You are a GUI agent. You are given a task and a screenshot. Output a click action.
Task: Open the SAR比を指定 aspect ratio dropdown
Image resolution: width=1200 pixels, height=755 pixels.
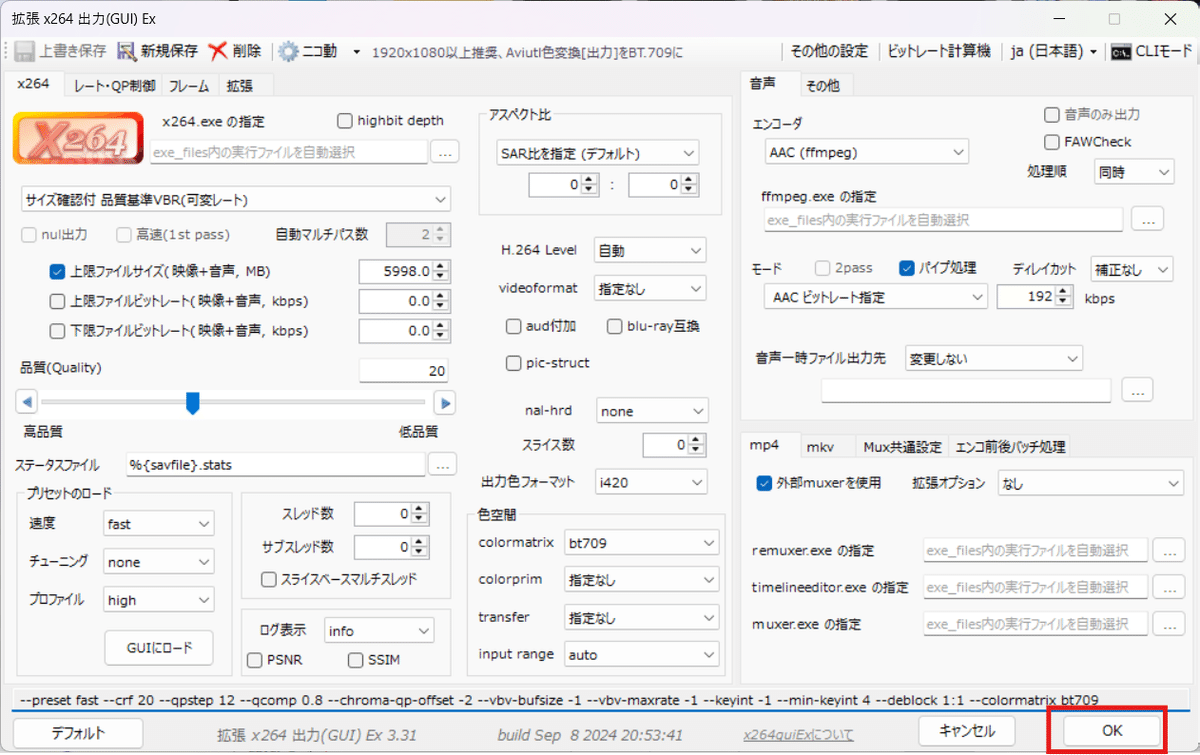click(598, 154)
